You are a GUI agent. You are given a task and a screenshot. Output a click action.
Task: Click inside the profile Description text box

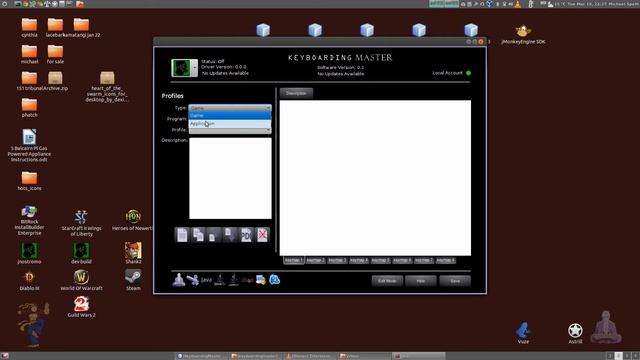(230, 178)
